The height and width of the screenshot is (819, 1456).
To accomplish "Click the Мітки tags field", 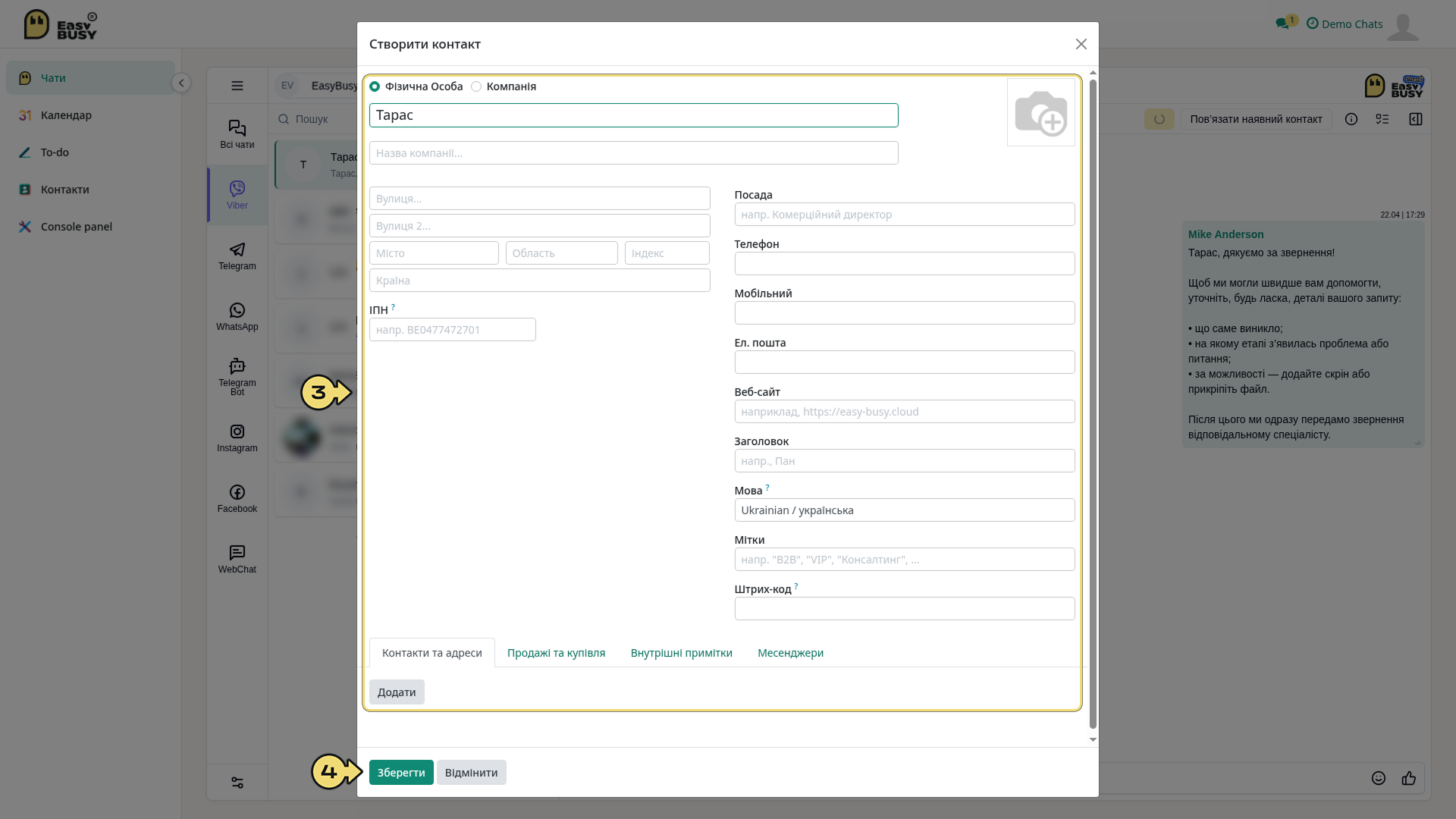I will (905, 560).
